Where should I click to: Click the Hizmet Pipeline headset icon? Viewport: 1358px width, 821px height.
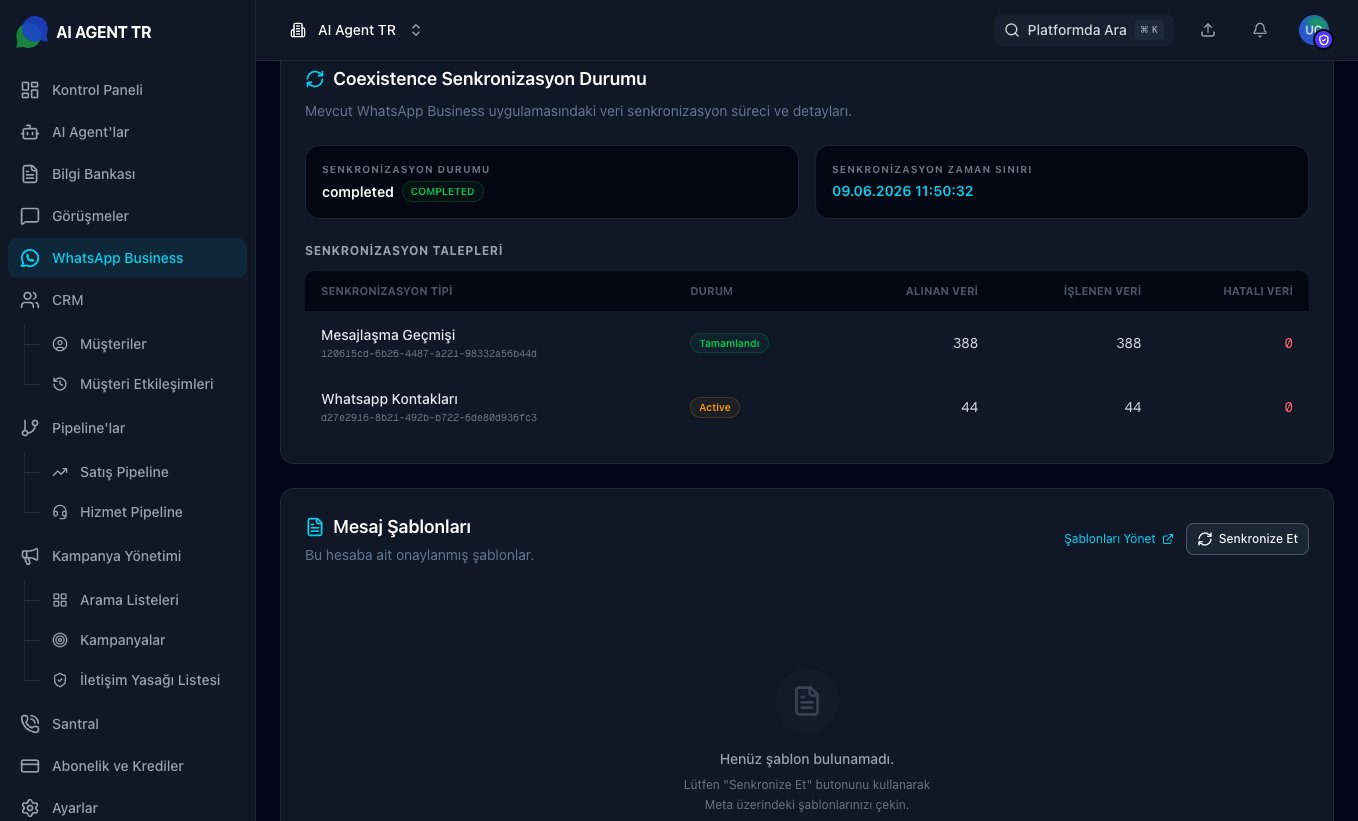(x=60, y=512)
